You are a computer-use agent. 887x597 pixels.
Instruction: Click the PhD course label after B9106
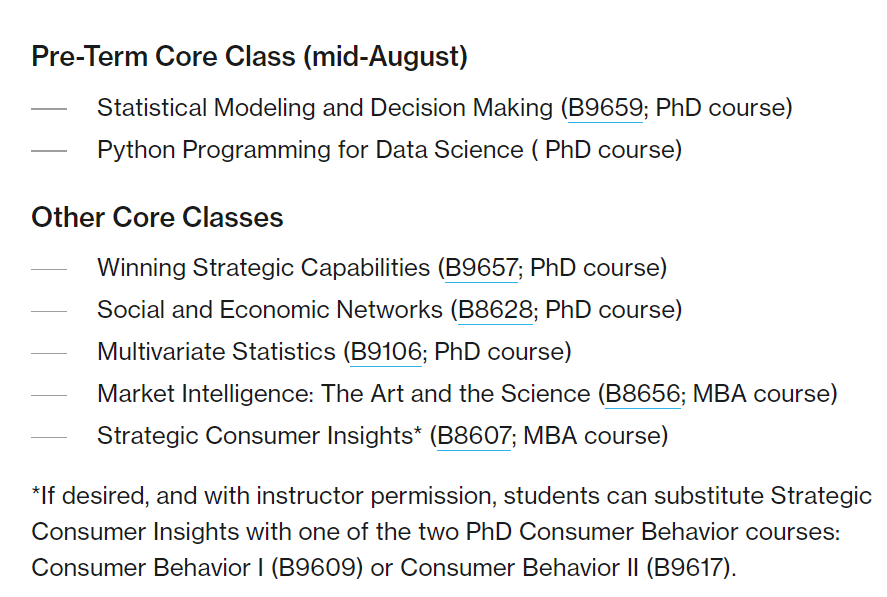(x=502, y=352)
